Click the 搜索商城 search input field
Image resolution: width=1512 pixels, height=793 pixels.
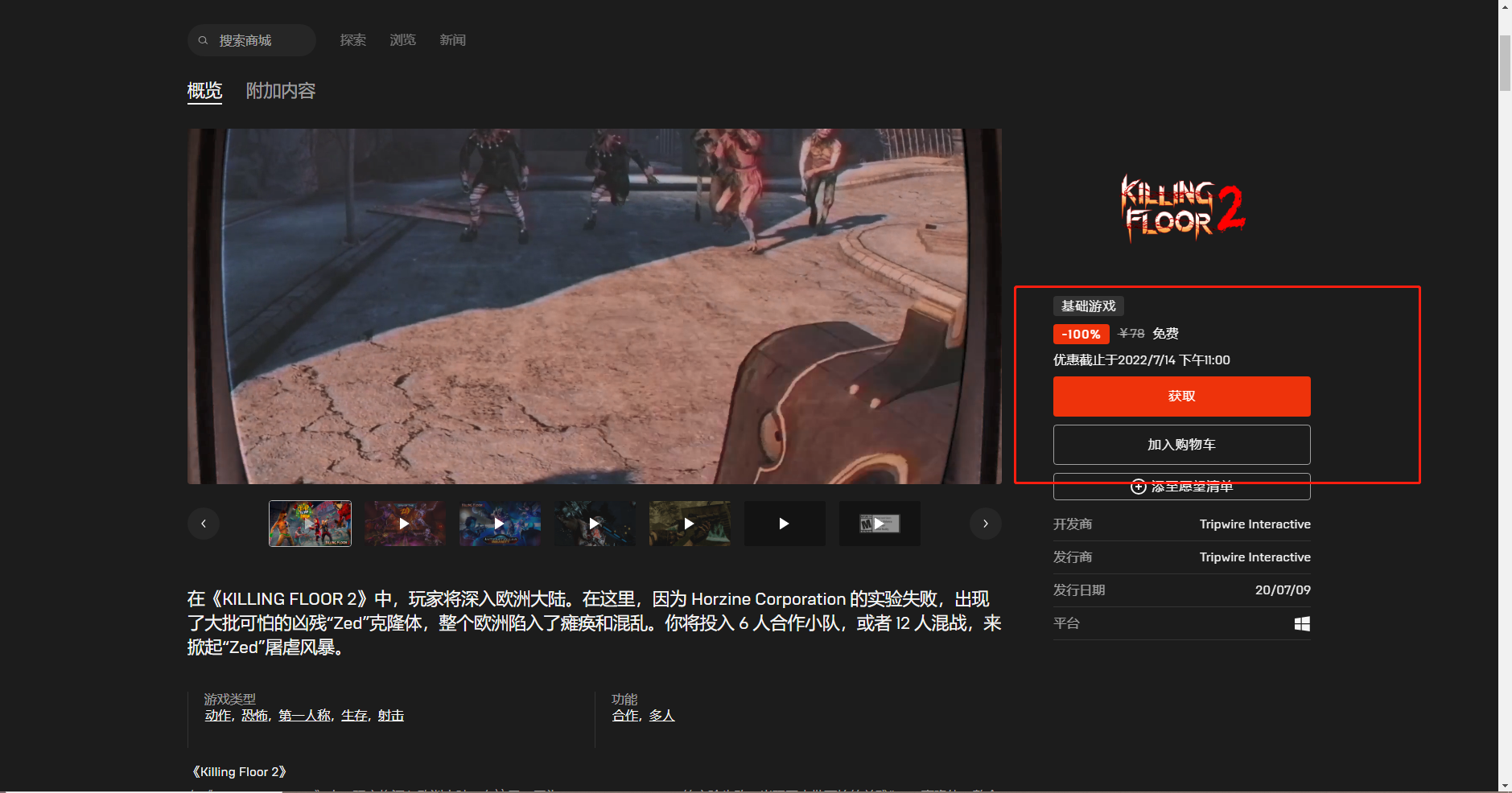(257, 39)
